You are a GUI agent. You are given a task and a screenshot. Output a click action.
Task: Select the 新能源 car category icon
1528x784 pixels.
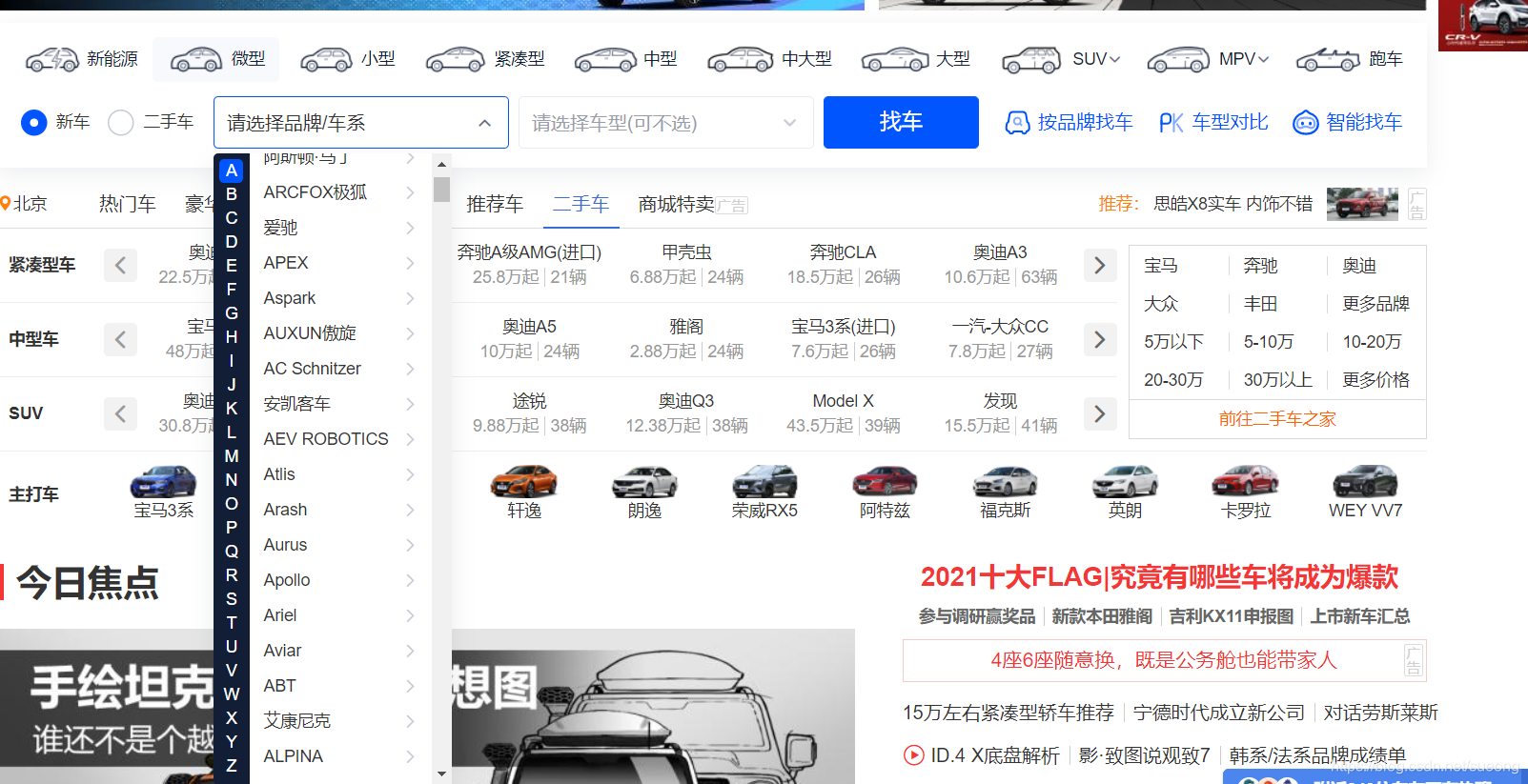click(x=52, y=59)
